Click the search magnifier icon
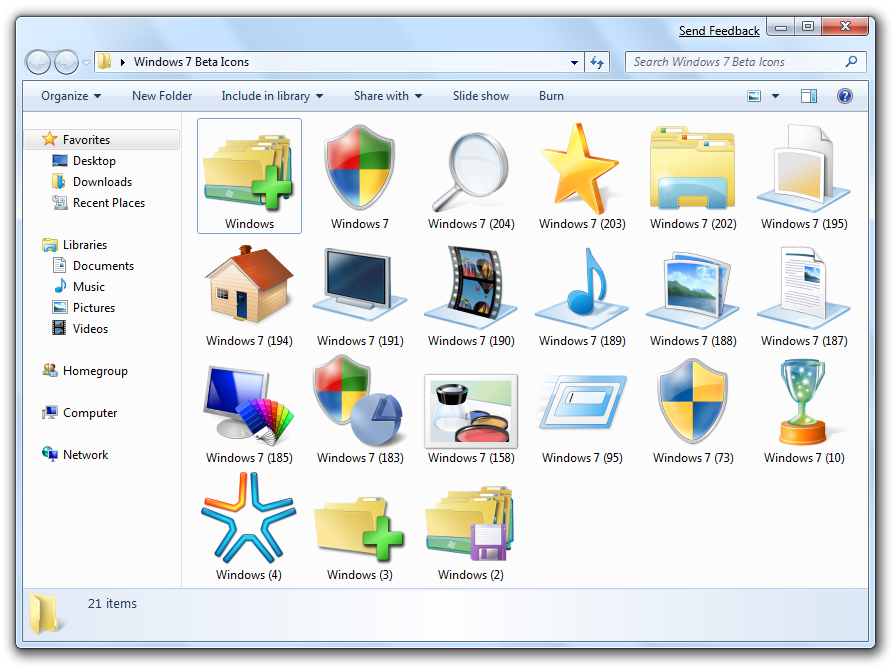 (x=851, y=62)
